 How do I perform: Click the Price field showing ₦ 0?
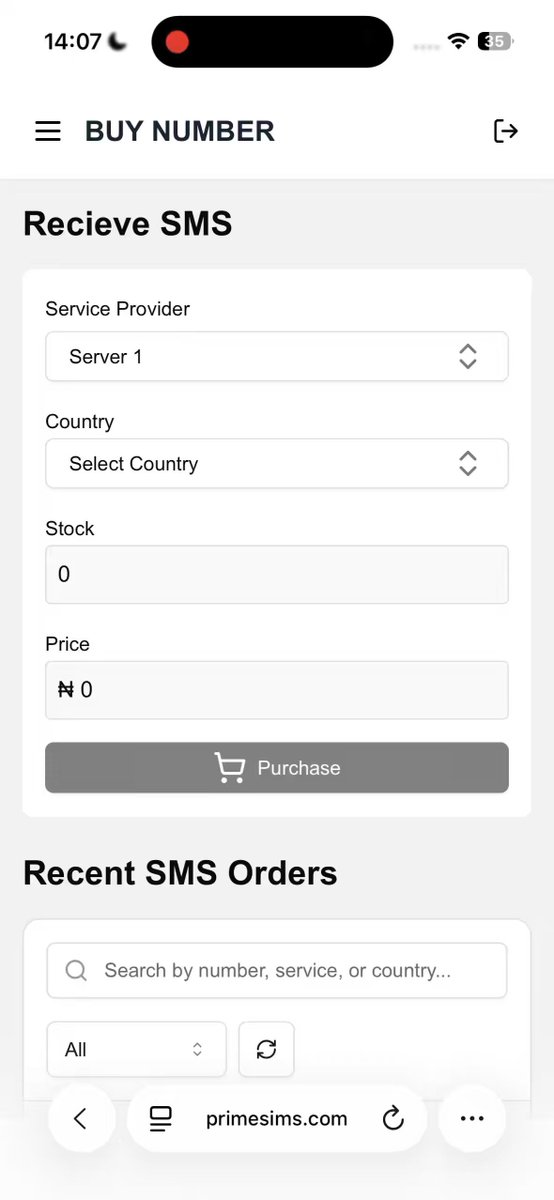[x=277, y=690]
